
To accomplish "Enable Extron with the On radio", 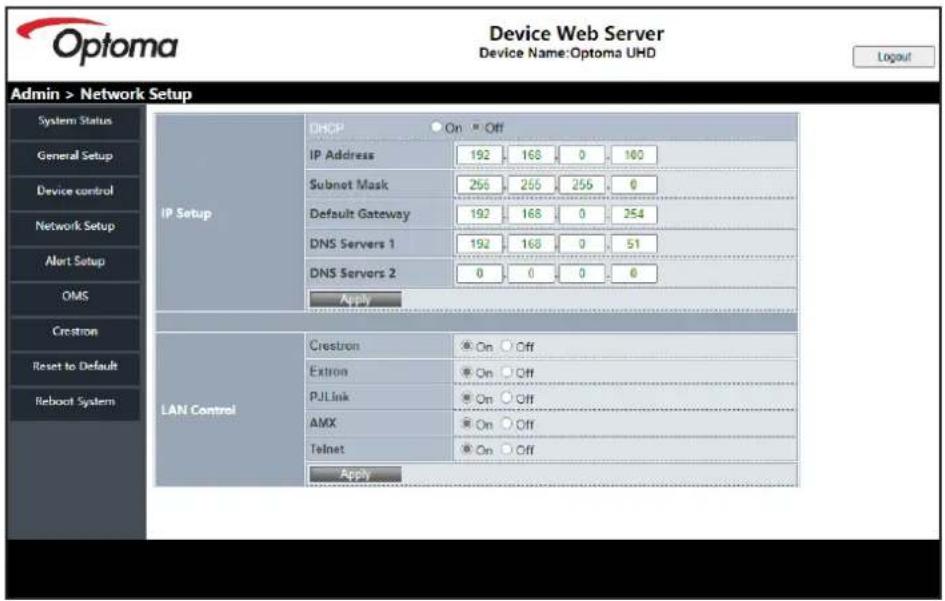I will coord(466,372).
